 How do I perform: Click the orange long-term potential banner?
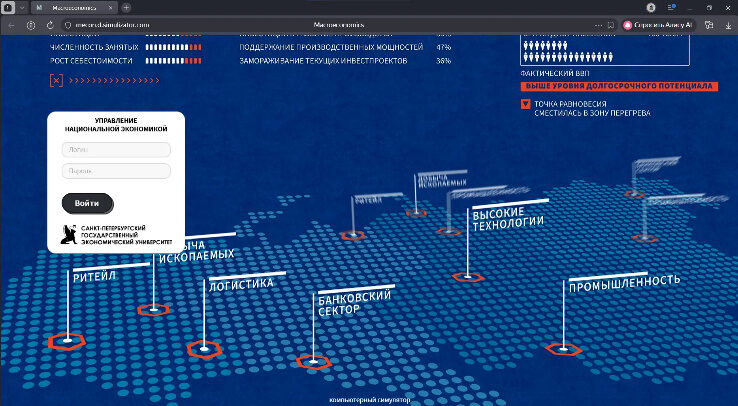click(x=619, y=87)
